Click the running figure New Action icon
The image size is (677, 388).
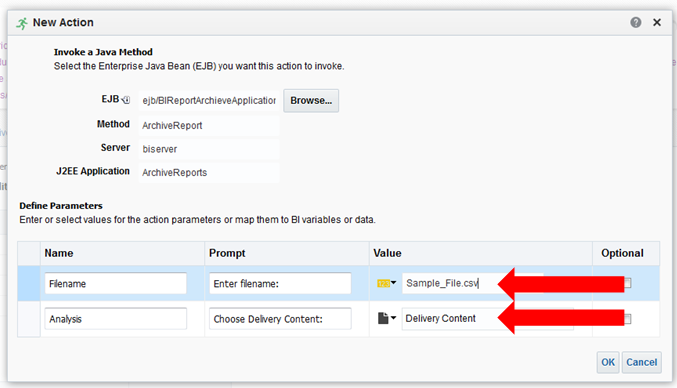point(22,23)
